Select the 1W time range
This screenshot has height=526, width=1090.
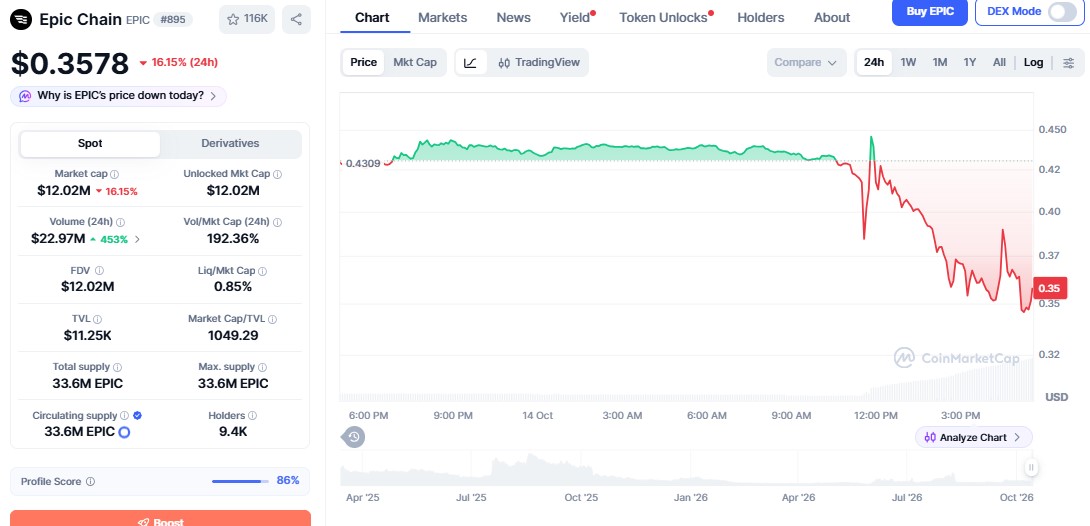click(x=908, y=63)
